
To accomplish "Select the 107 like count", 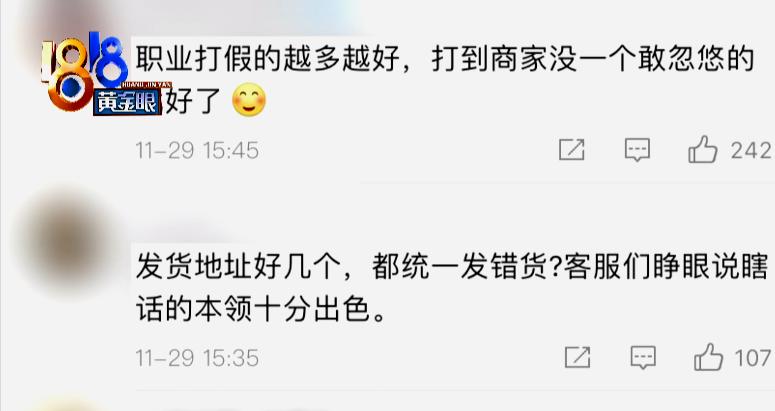I will (753, 358).
